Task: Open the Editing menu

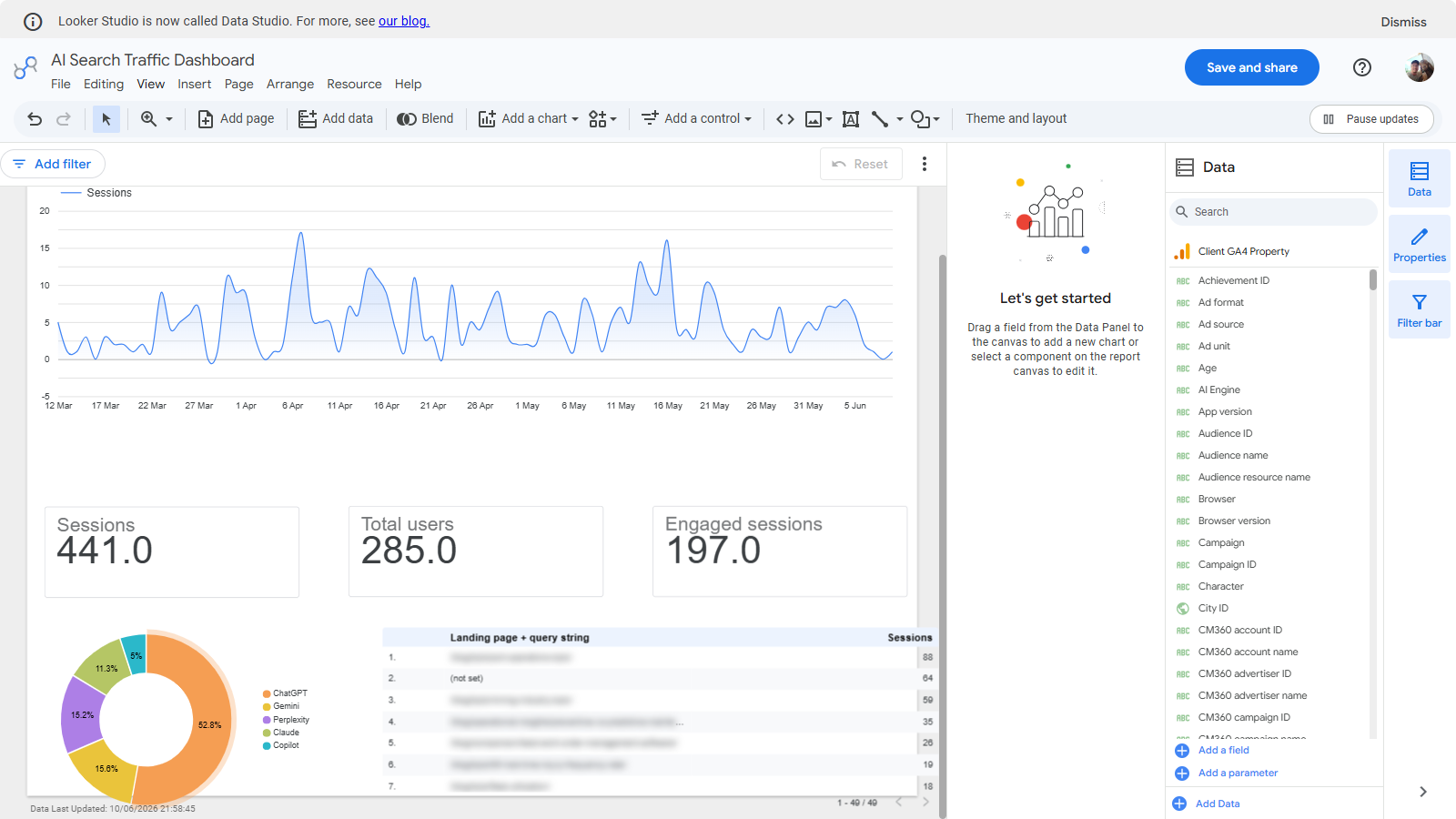Action: coord(104,84)
